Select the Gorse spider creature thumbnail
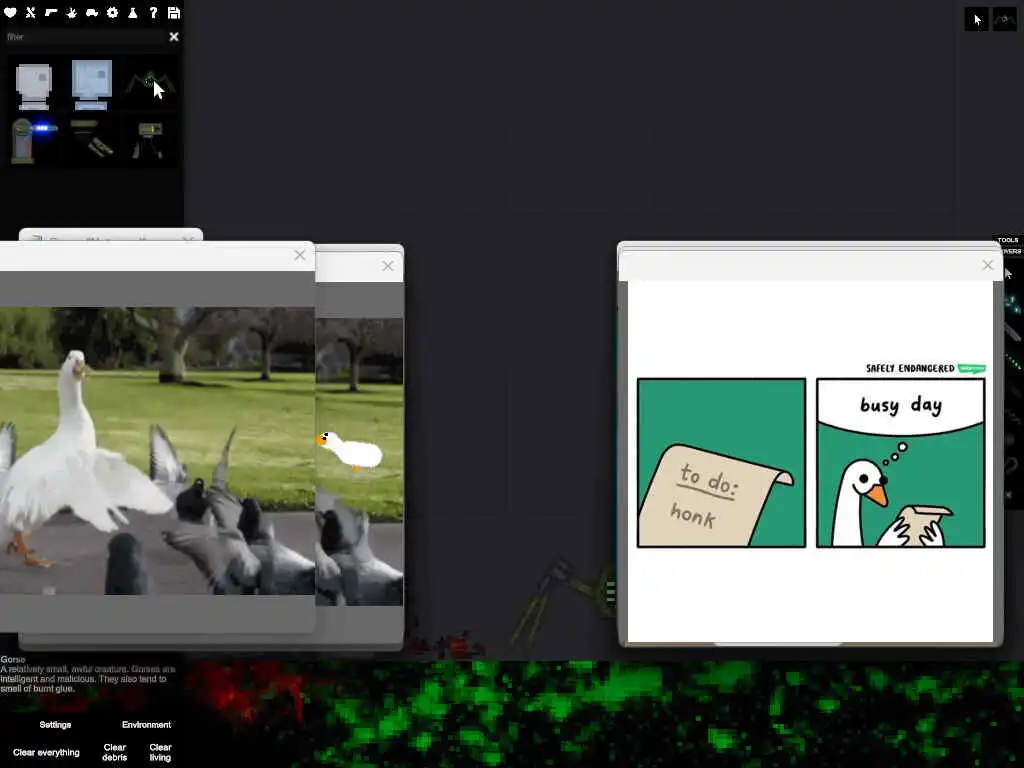The width and height of the screenshot is (1024, 768). click(x=150, y=84)
